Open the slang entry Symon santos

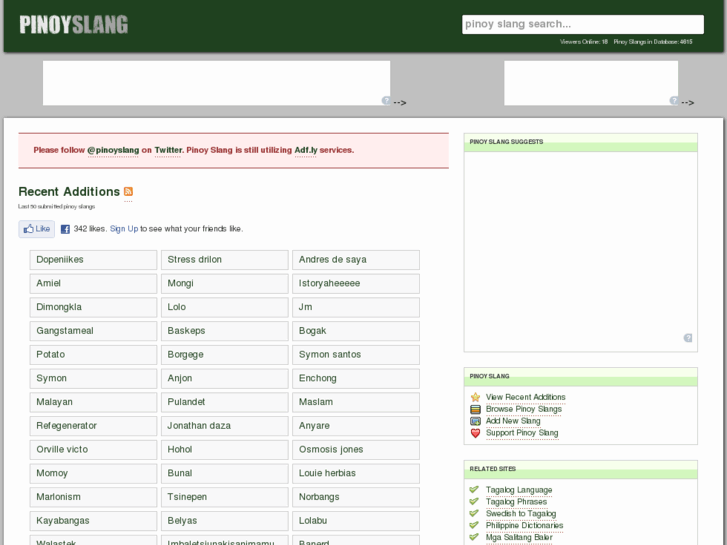(x=356, y=354)
